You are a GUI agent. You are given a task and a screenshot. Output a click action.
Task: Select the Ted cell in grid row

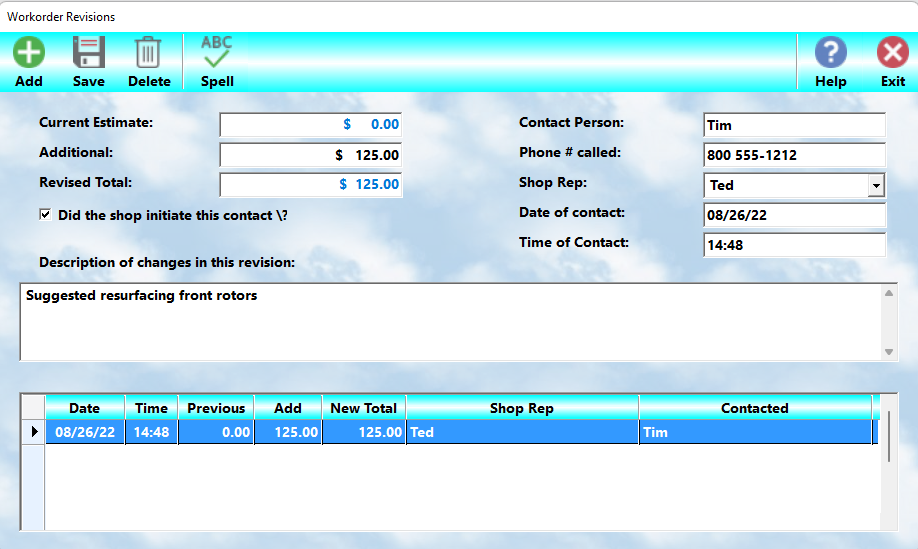pyautogui.click(x=522, y=432)
